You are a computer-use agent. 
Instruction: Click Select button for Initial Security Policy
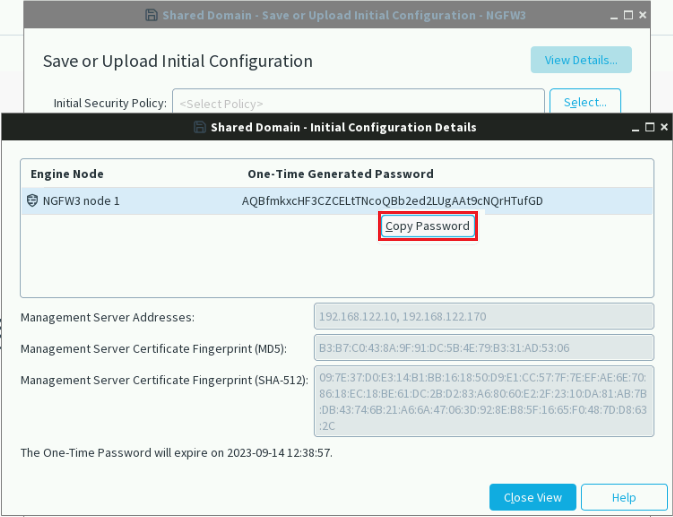click(x=585, y=102)
